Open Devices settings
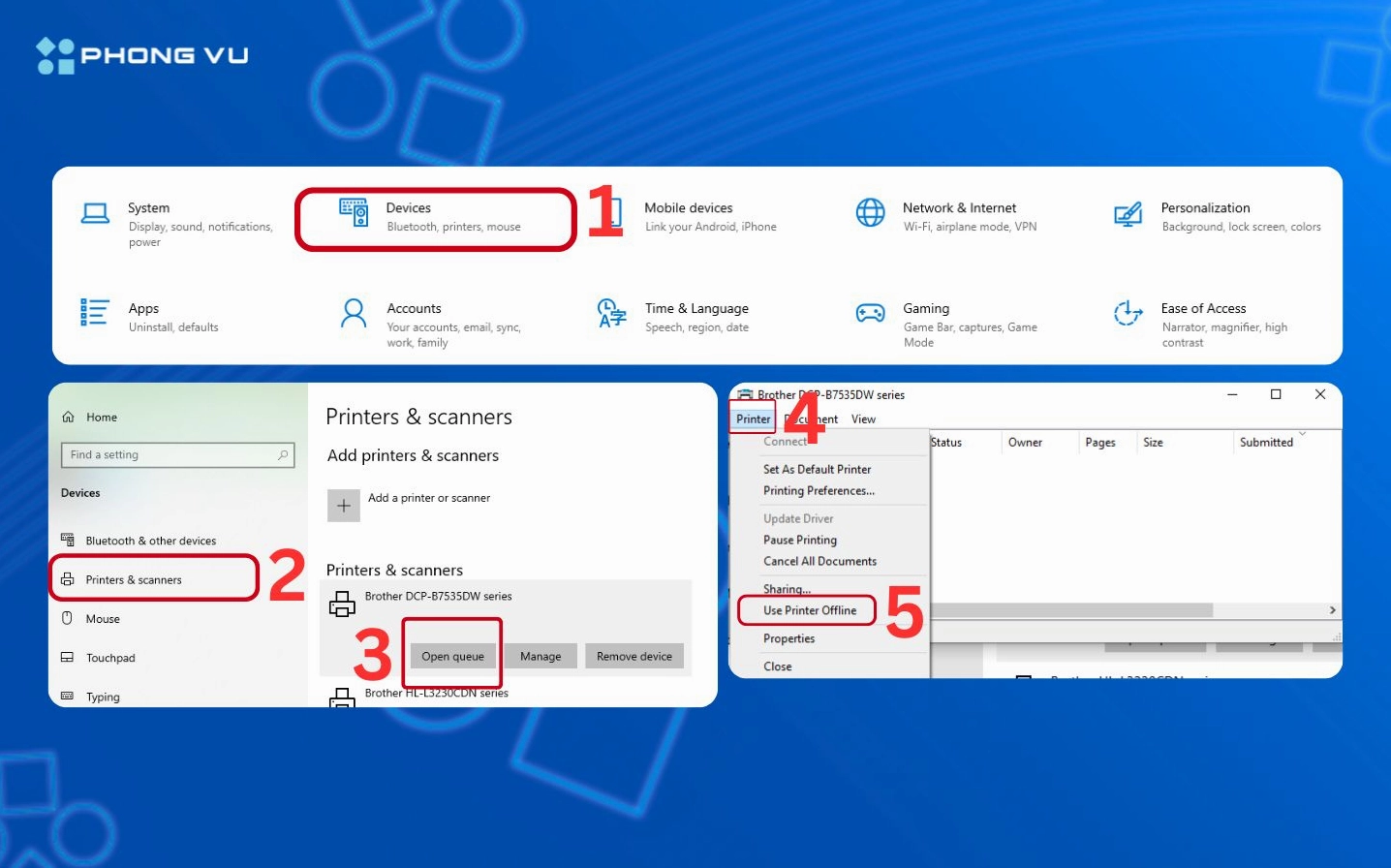The width and height of the screenshot is (1391, 868). (x=409, y=215)
